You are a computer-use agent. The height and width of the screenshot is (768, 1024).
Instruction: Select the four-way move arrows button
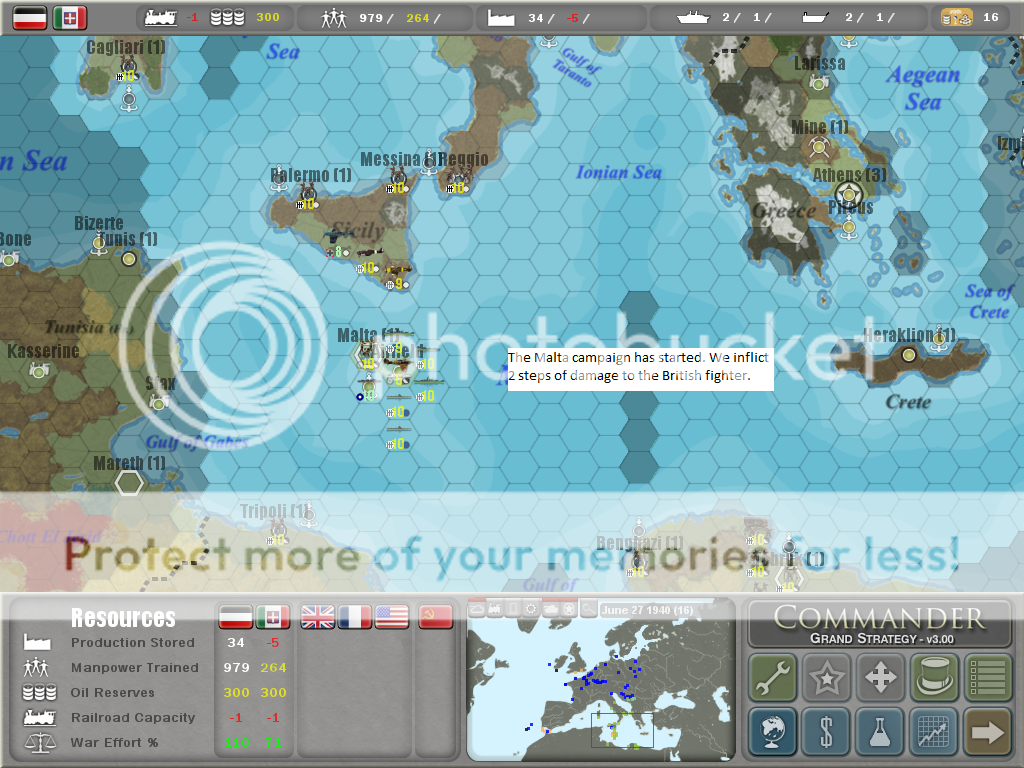tap(881, 678)
